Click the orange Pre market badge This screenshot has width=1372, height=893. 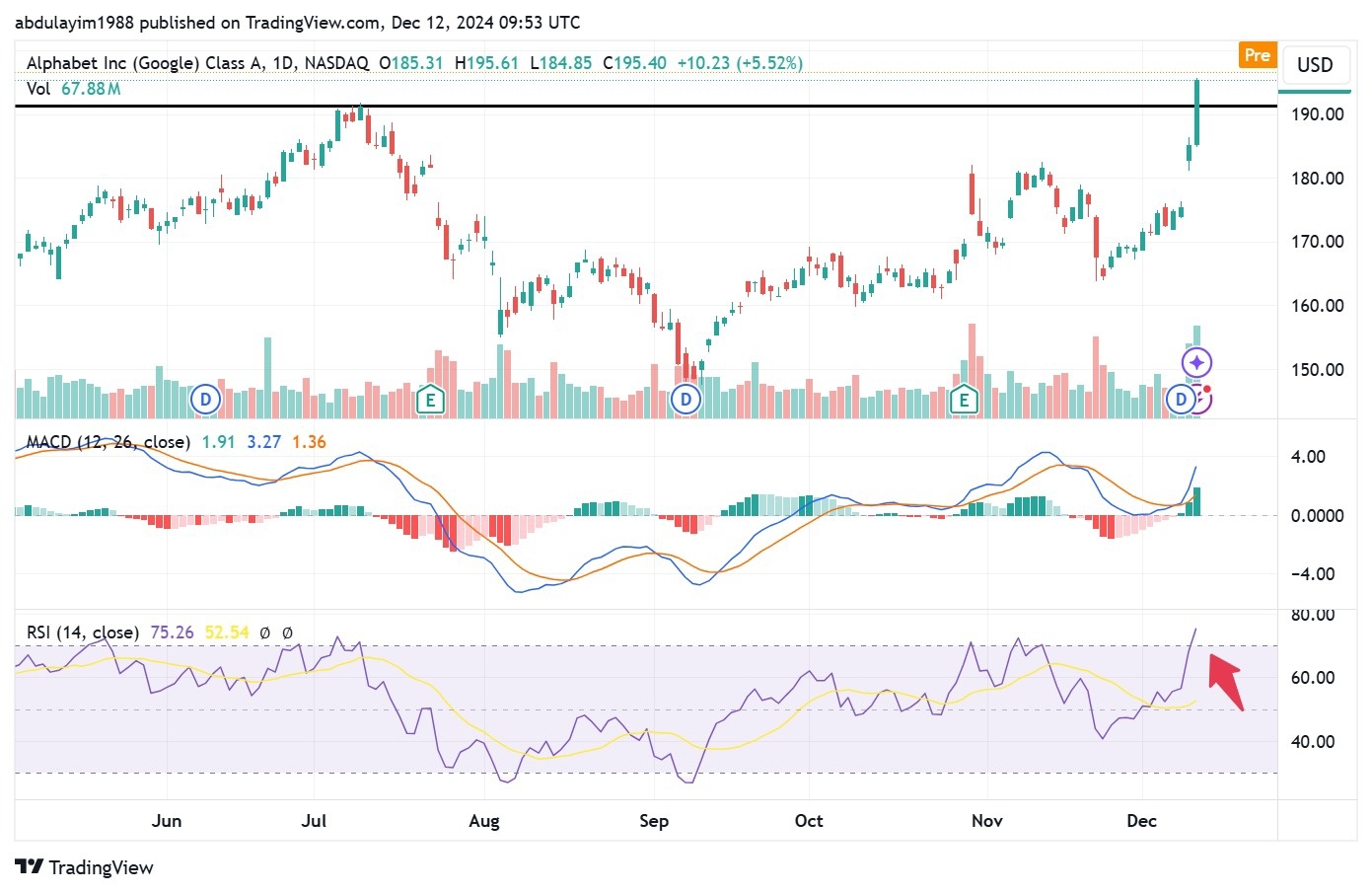[1258, 55]
